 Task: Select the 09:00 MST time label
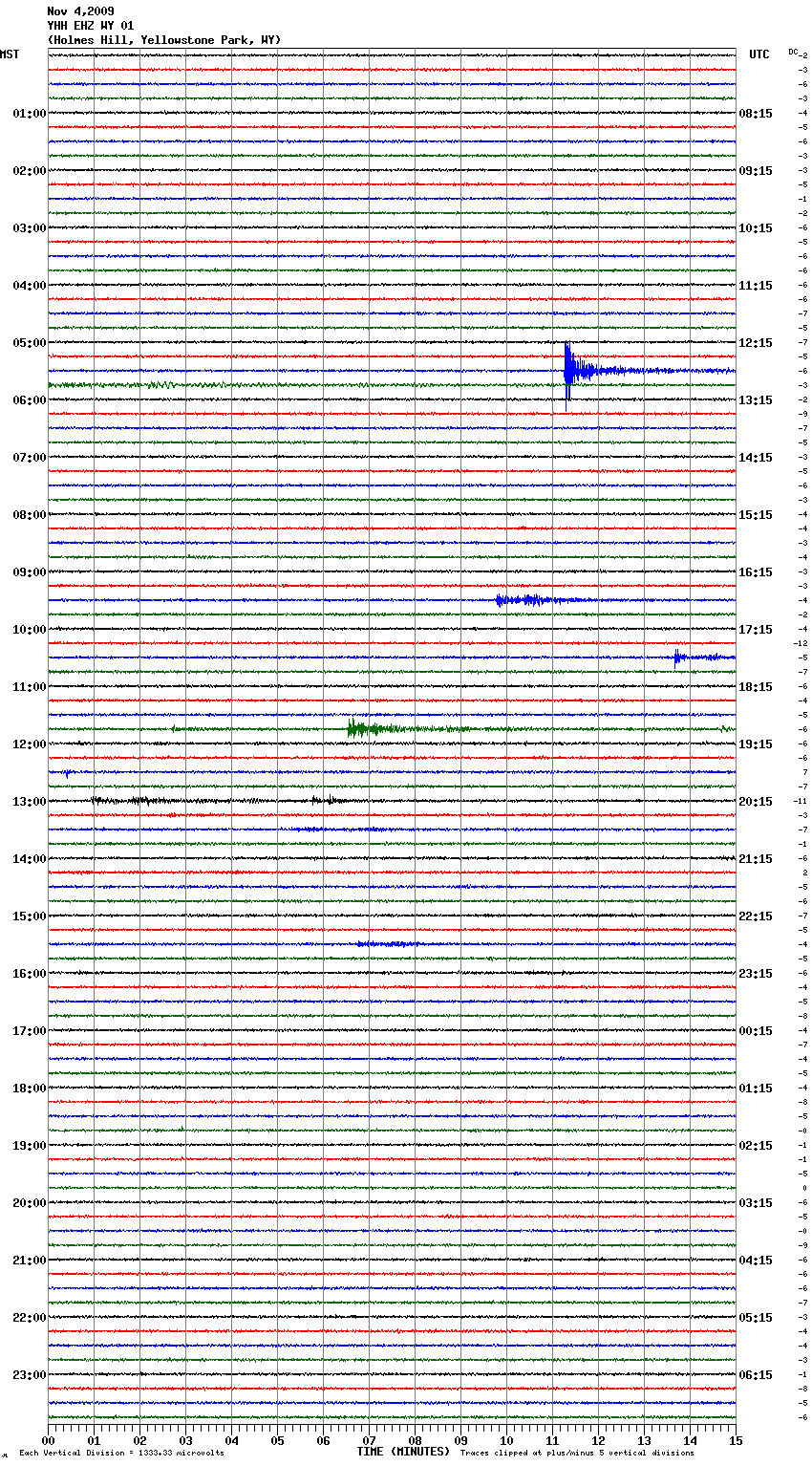30,572
